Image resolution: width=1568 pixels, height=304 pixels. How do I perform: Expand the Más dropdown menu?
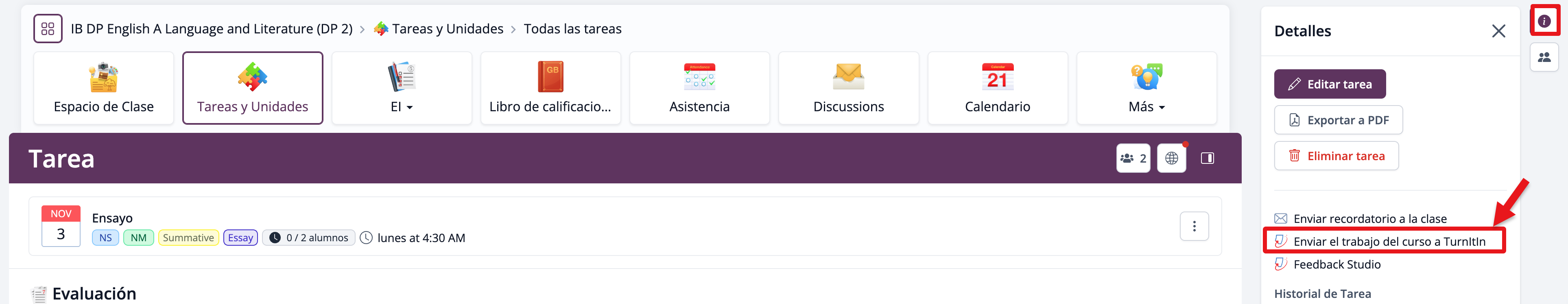click(1146, 88)
